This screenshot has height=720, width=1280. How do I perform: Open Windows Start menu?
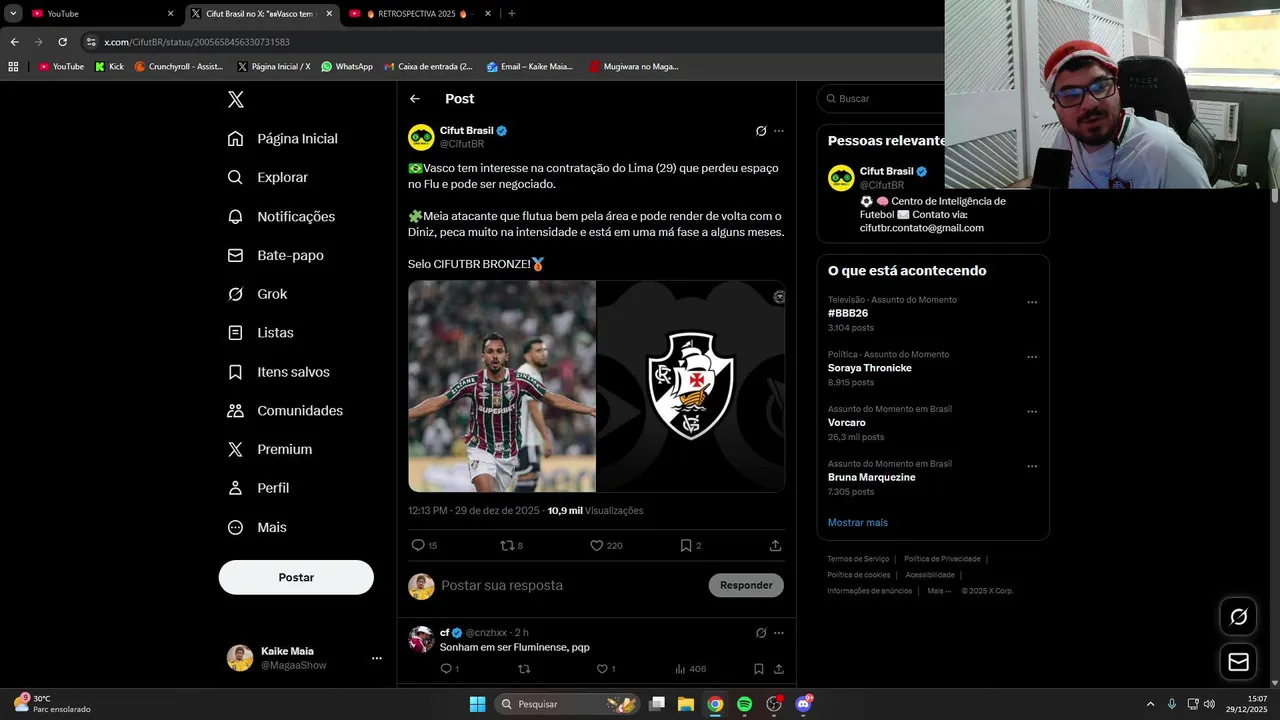[x=477, y=704]
